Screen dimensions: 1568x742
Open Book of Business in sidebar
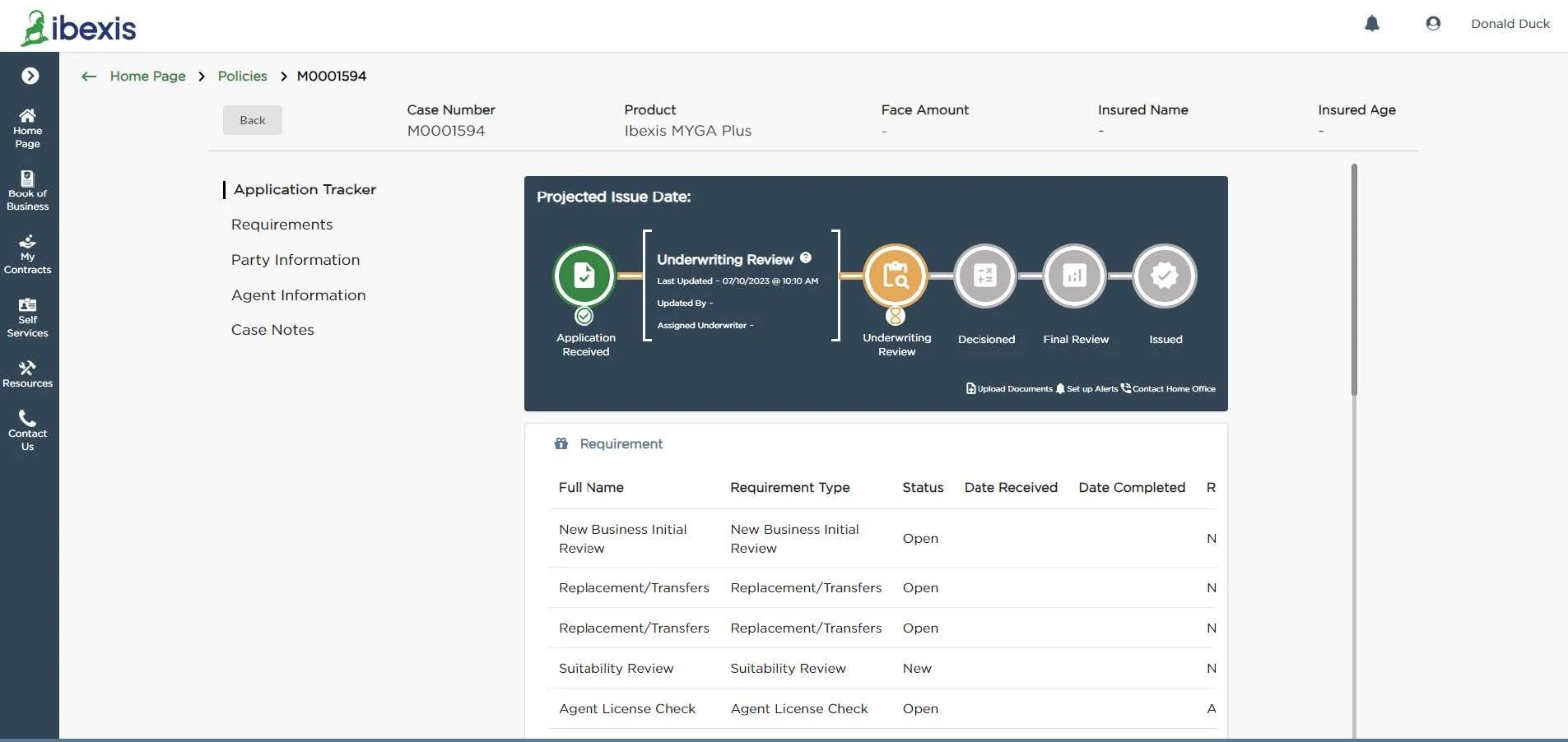click(x=28, y=191)
